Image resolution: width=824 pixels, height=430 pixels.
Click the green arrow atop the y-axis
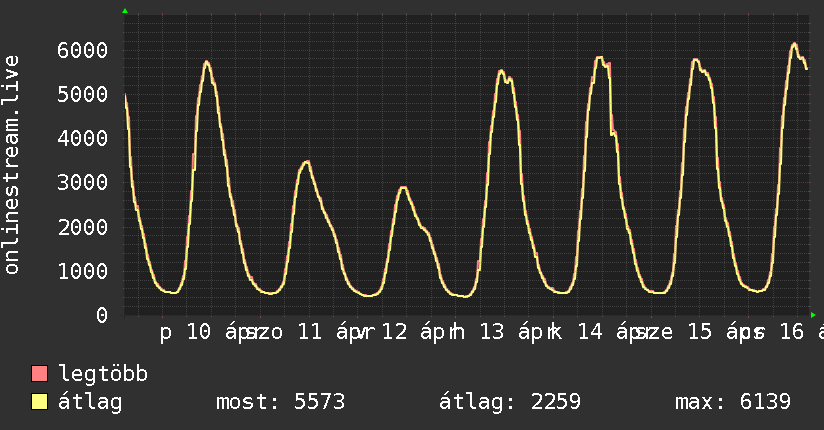125,11
